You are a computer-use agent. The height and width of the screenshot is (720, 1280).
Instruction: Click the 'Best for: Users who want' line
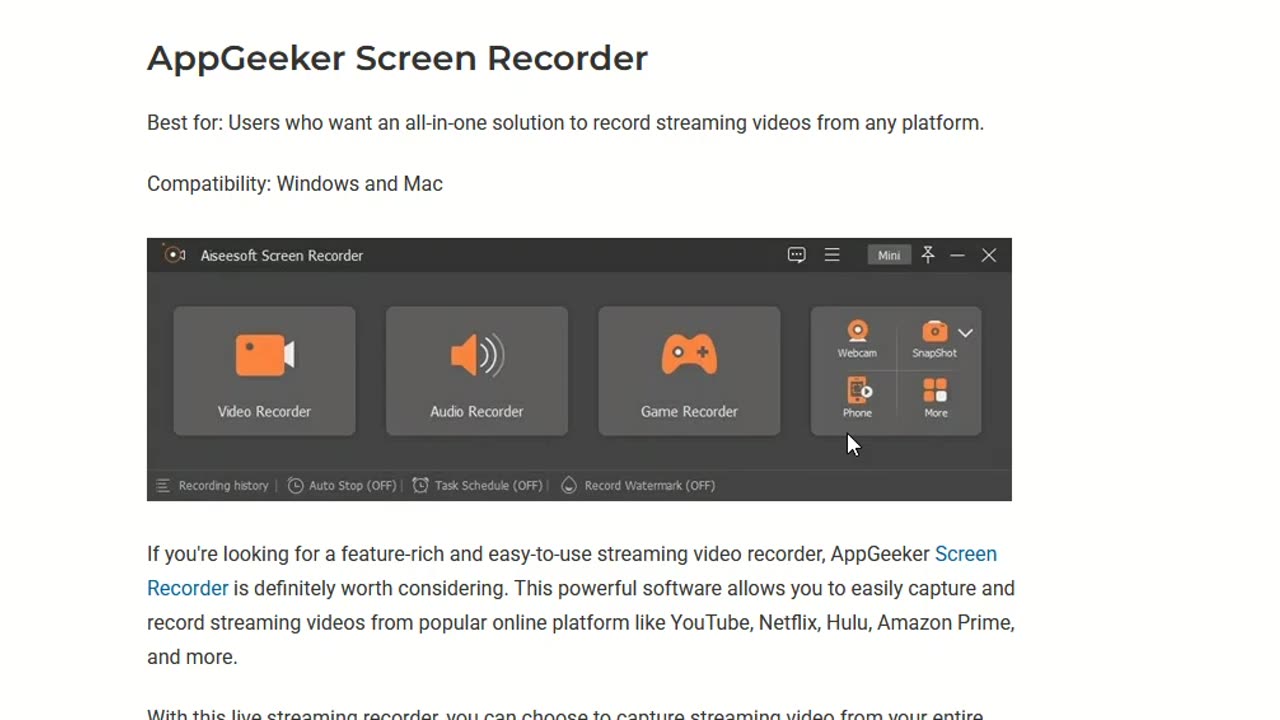click(565, 123)
